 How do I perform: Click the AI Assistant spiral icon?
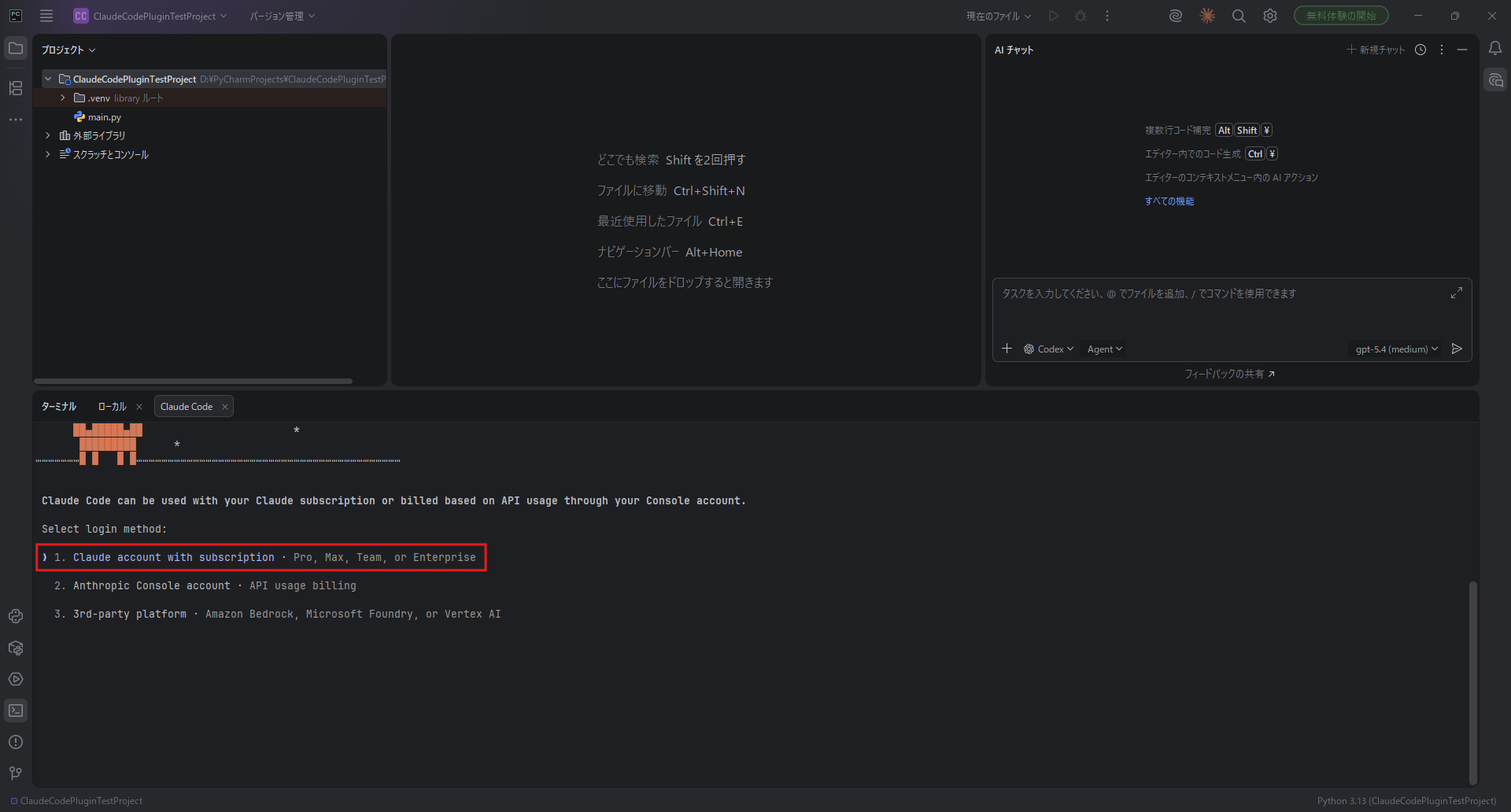[1175, 16]
